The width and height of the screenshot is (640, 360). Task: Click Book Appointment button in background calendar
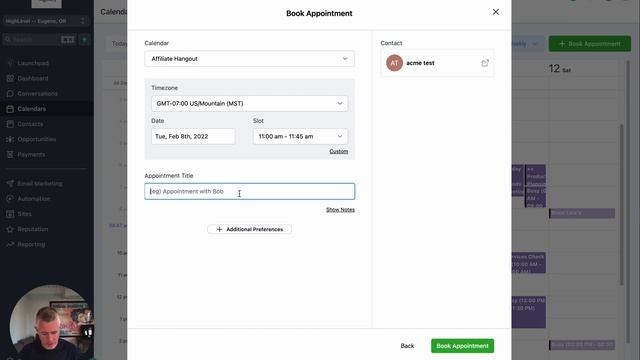[590, 44]
